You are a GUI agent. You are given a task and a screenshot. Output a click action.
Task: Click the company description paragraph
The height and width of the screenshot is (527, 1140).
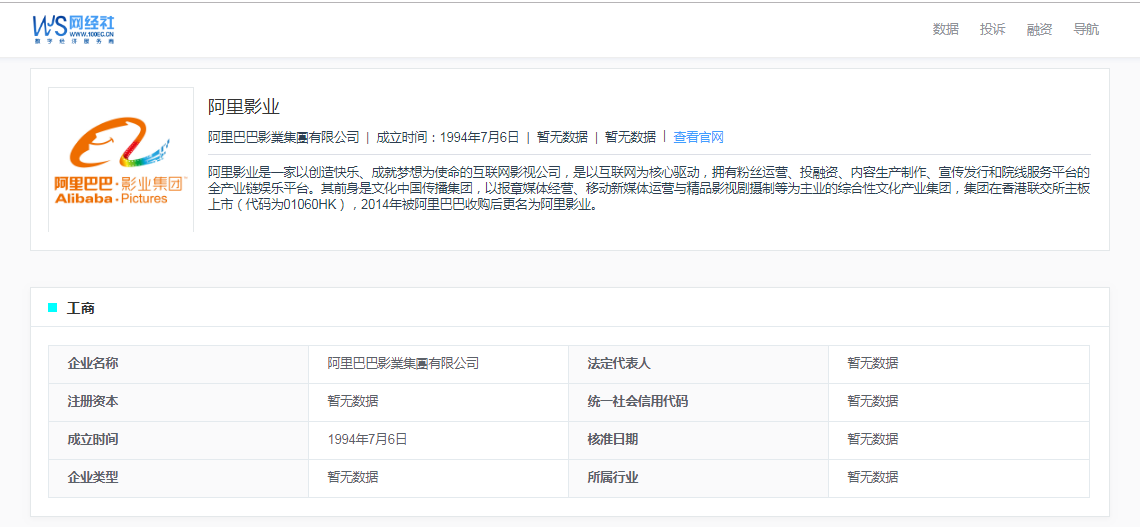pyautogui.click(x=649, y=188)
